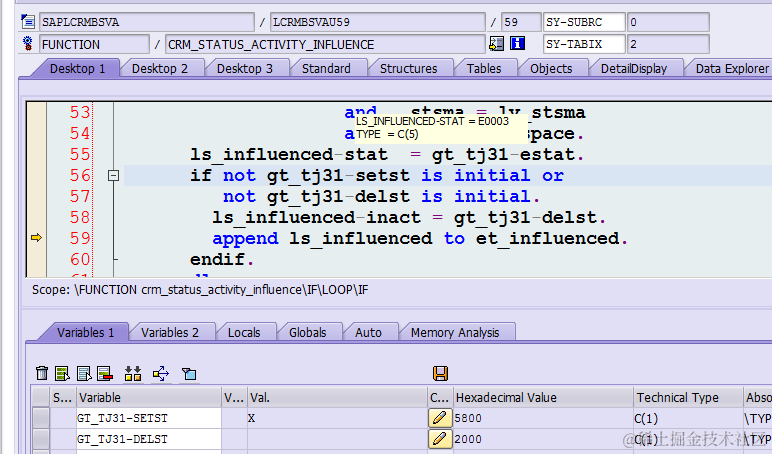Select the Auto tab
Image resolution: width=772 pixels, height=454 pixels.
coord(368,332)
